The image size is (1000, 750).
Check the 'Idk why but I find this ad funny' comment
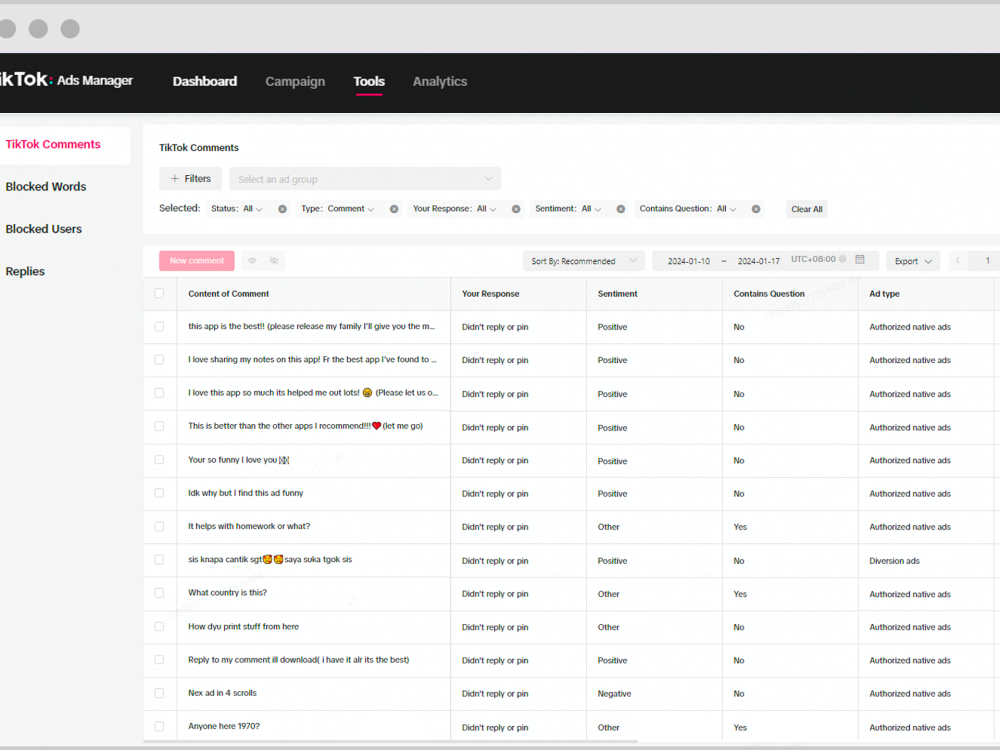[x=159, y=493]
